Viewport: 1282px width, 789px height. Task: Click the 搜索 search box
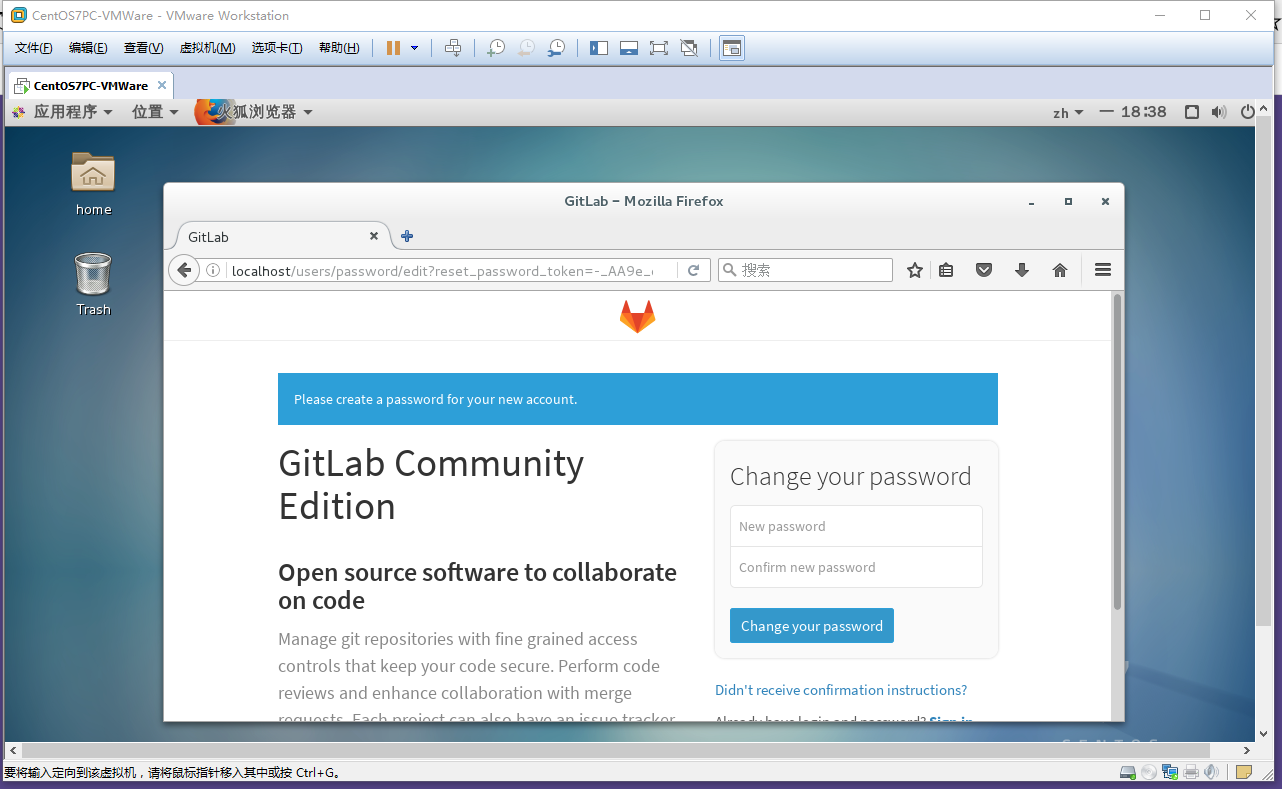[805, 270]
